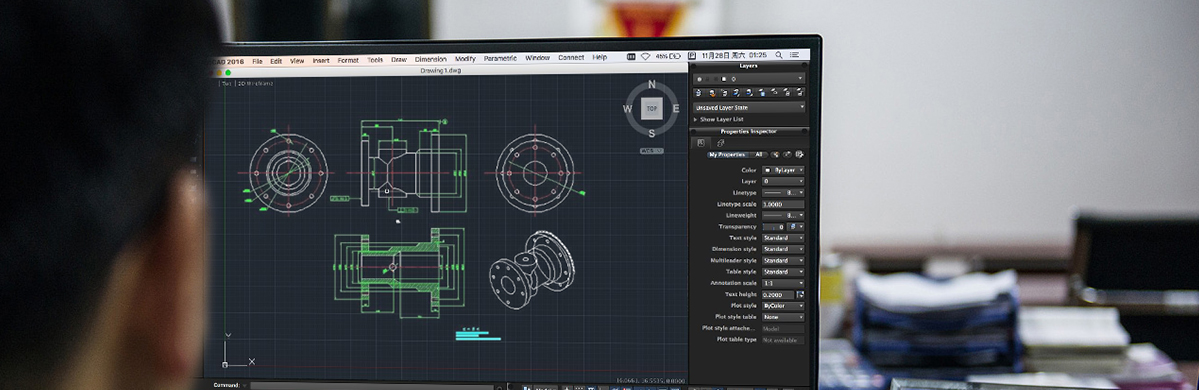Open the Plot style ByColor dropdown
Viewport: 1199px width, 390px height.
click(783, 305)
